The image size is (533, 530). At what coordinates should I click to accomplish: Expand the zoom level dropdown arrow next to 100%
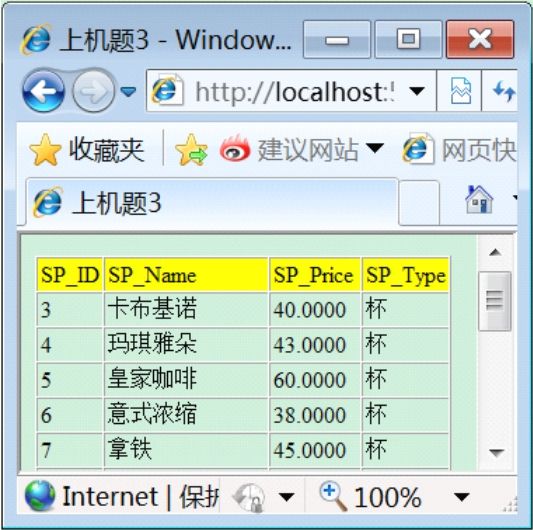[462, 497]
